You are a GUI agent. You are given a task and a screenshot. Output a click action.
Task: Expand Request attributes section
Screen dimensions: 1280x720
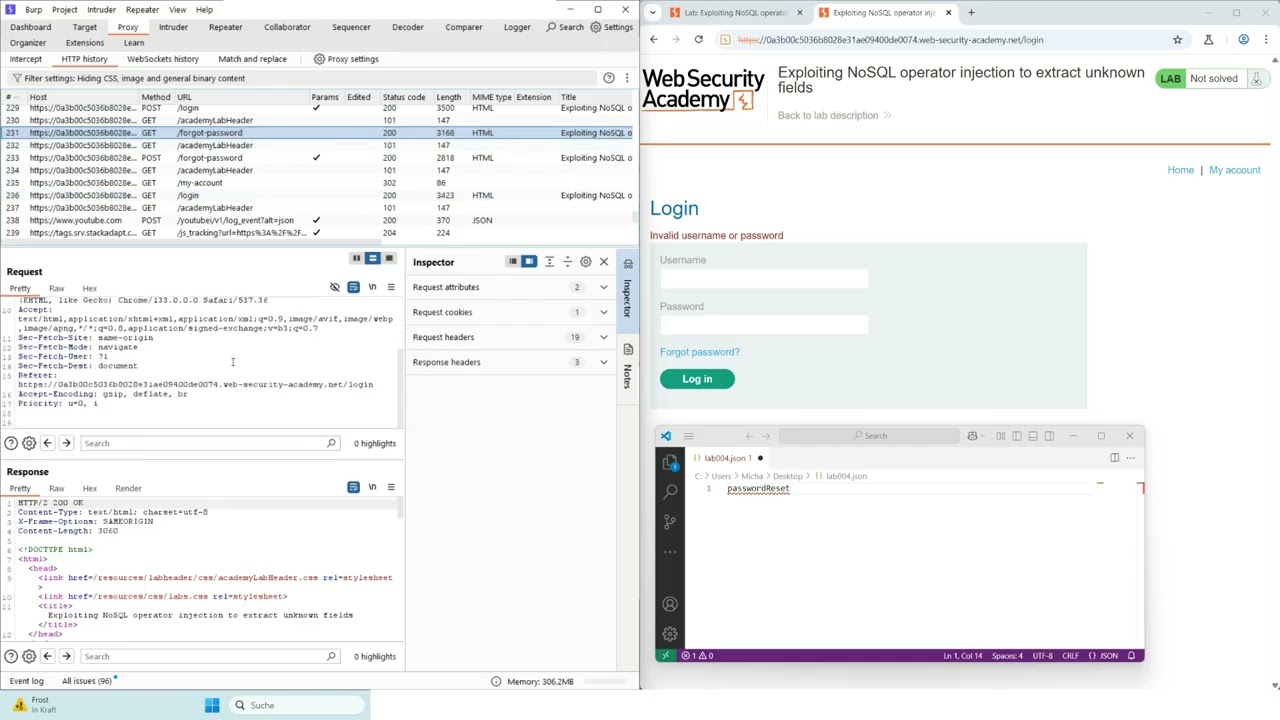[x=604, y=287]
